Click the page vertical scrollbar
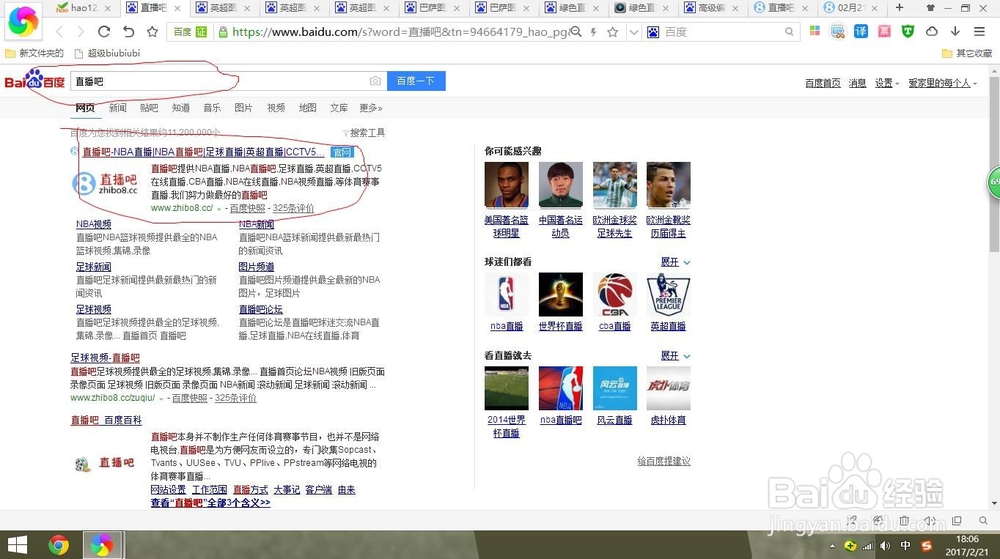This screenshot has height=559, width=1000. click(994, 164)
